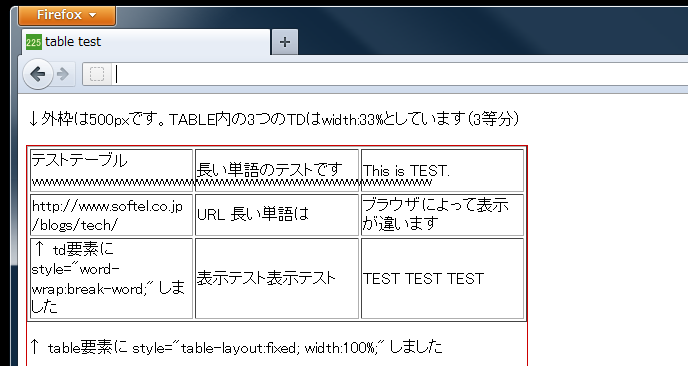This screenshot has width=688, height=366.
Task: Click the "http://www.softel.co.jp/blogs/tech/" cell text
Action: (x=108, y=215)
